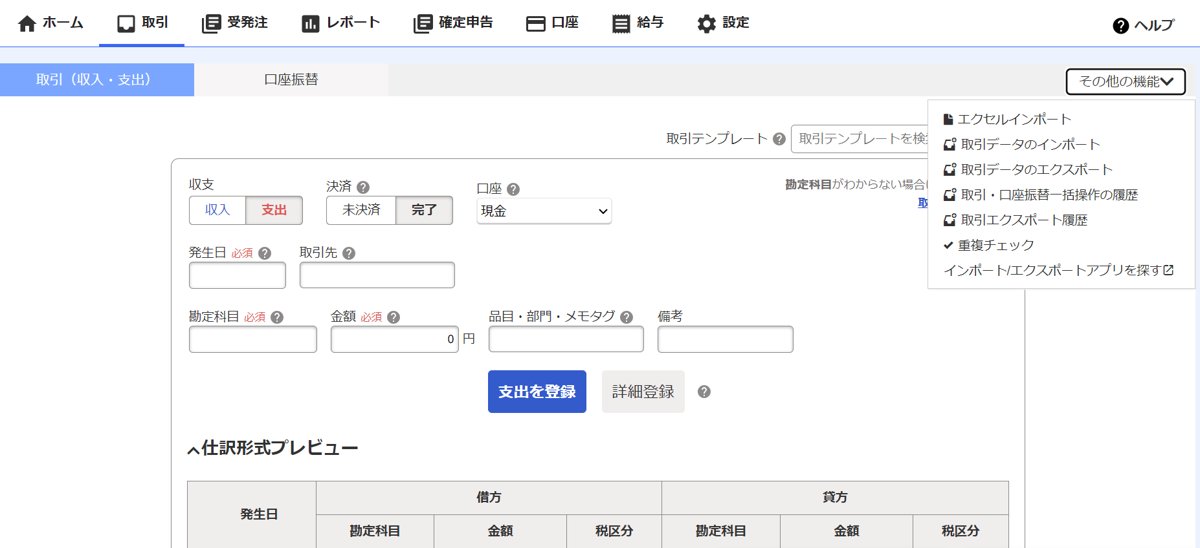
Task: Click the 金額 amount field
Action: 395,339
